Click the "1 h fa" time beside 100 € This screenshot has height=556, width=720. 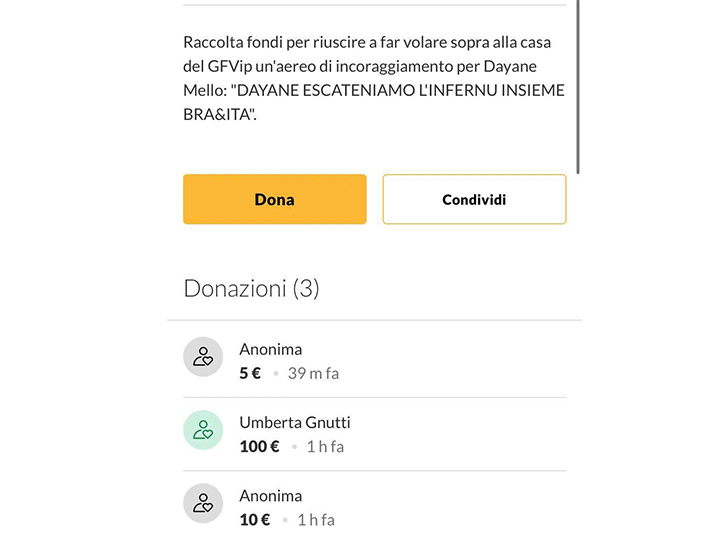tap(324, 446)
